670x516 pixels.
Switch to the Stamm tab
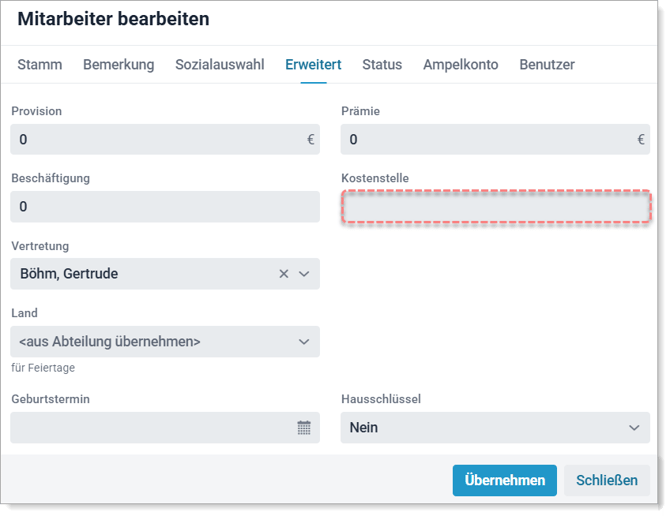point(40,64)
